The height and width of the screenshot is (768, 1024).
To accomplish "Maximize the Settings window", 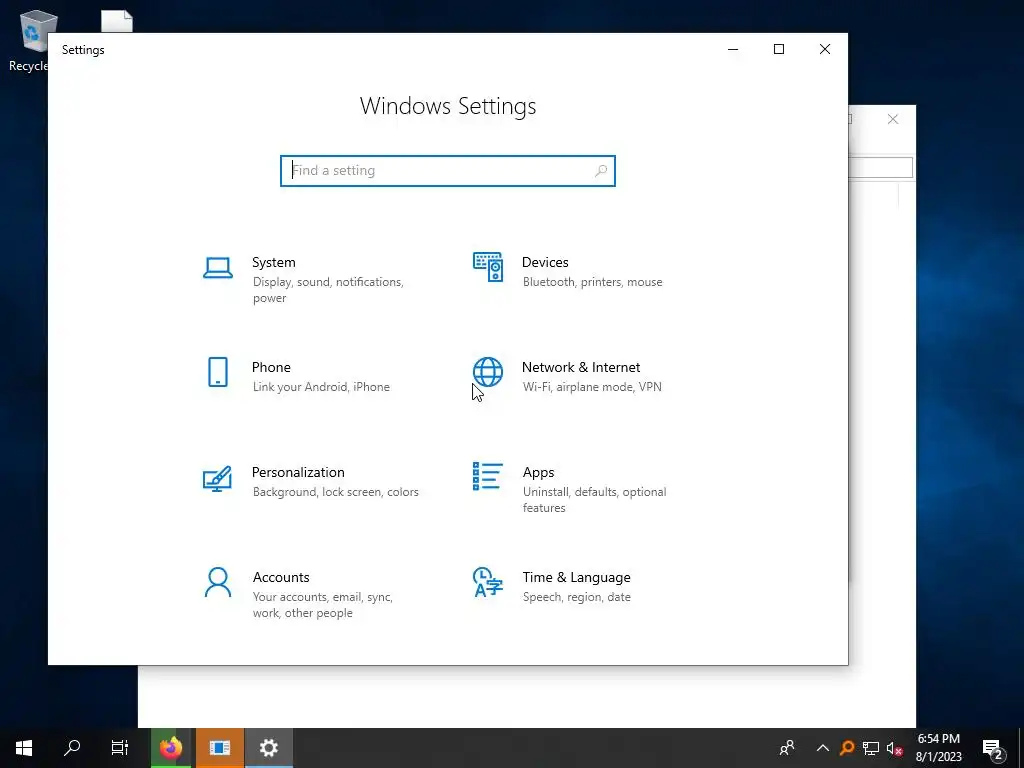I will [x=778, y=49].
